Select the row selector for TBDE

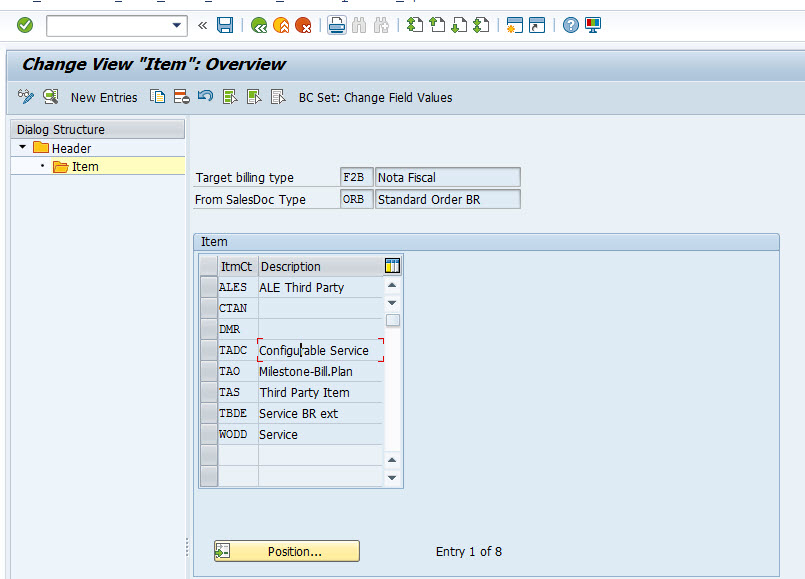point(208,414)
